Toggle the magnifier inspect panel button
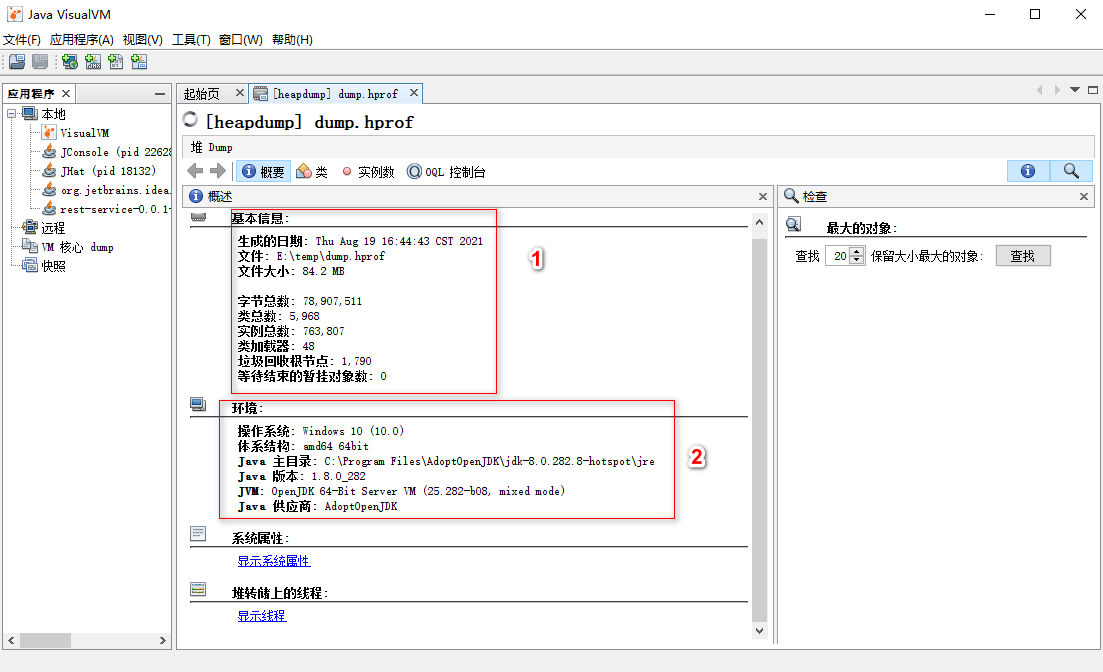The height and width of the screenshot is (672, 1103). click(x=1071, y=171)
